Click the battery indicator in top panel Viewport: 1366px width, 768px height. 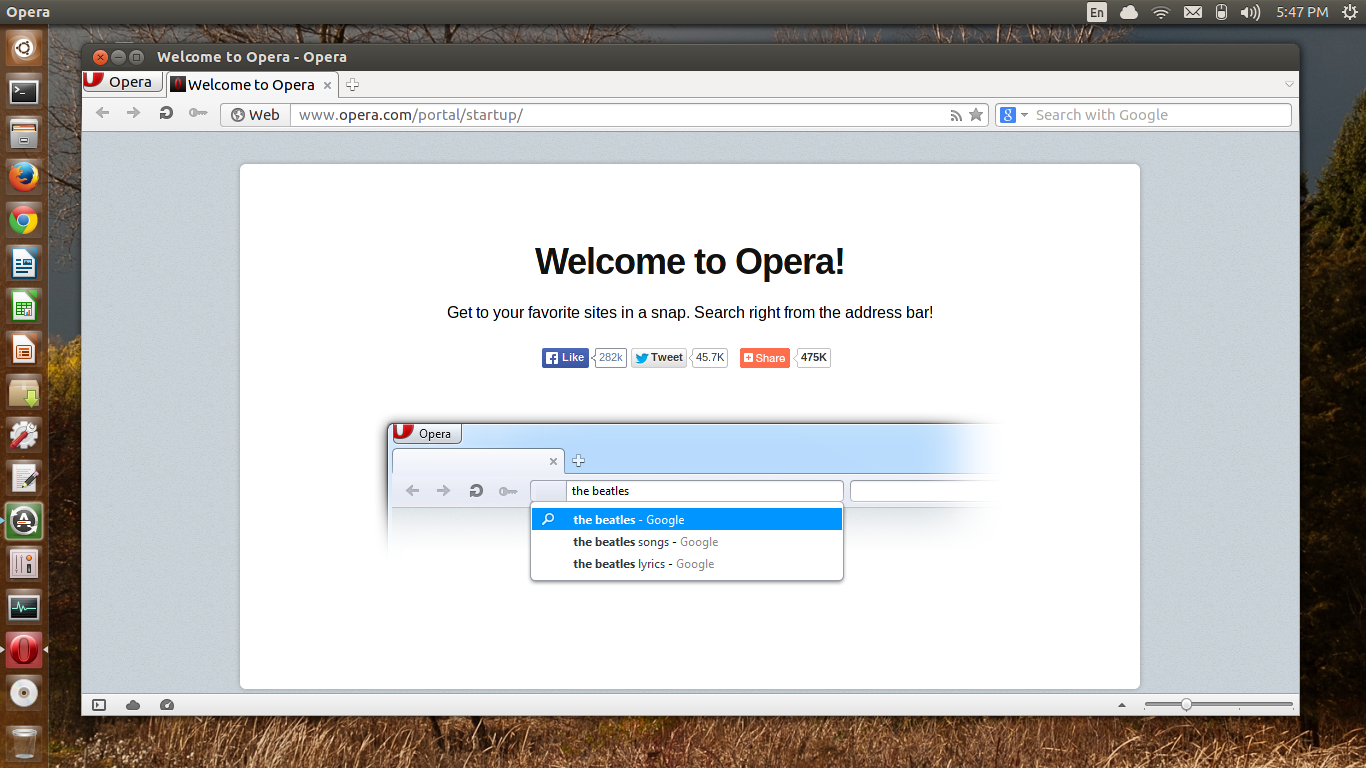click(x=1221, y=12)
